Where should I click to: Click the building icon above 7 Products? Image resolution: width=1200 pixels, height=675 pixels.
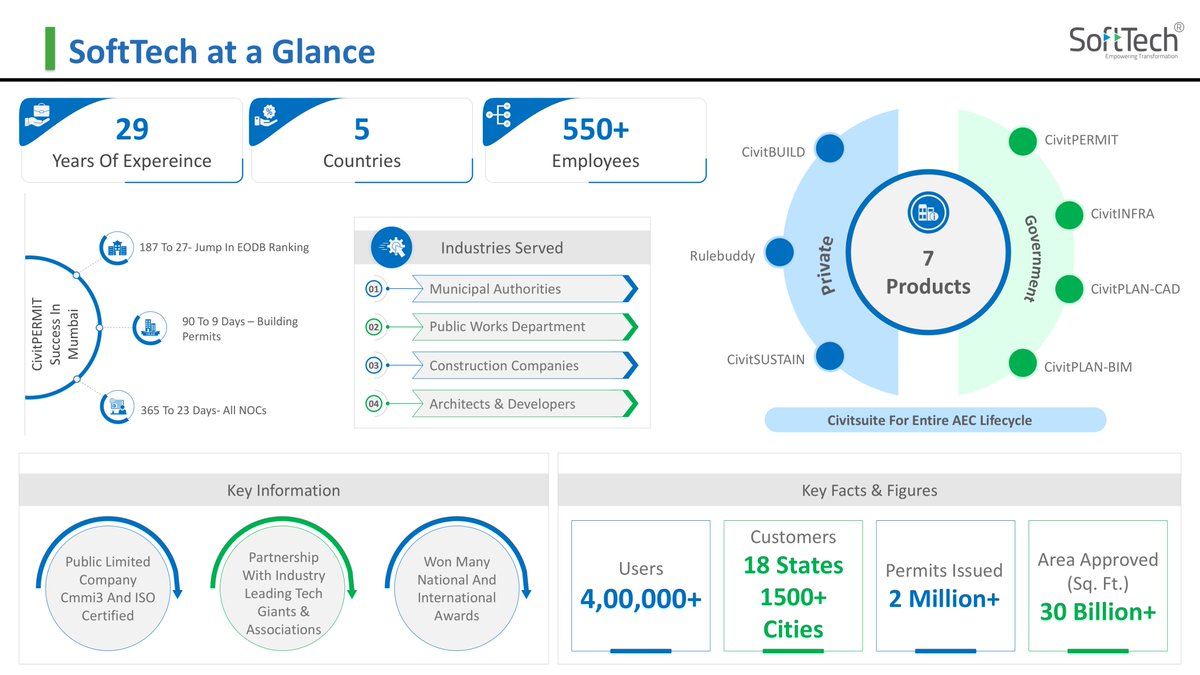point(928,211)
